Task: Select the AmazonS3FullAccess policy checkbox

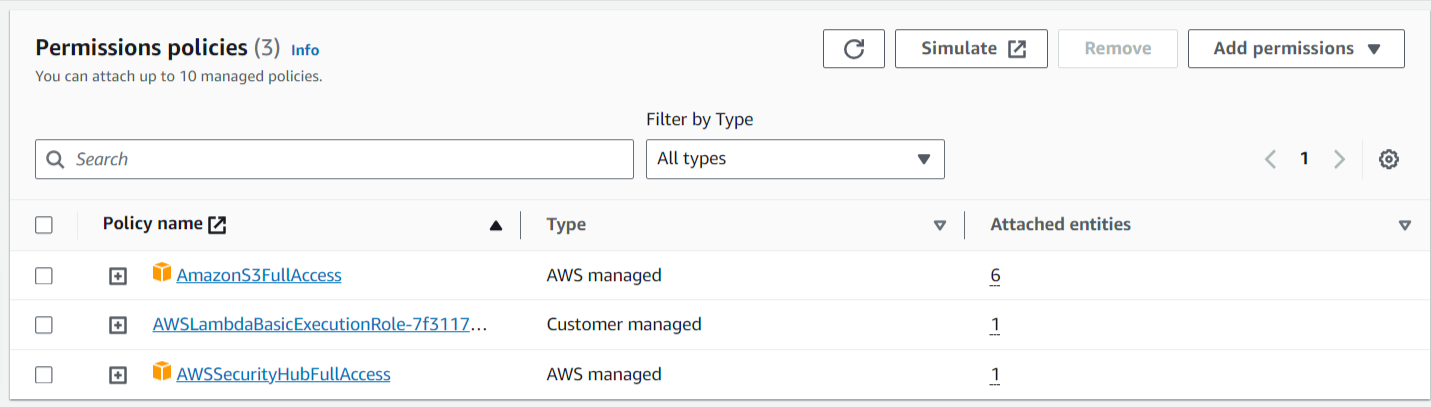Action: (44, 276)
